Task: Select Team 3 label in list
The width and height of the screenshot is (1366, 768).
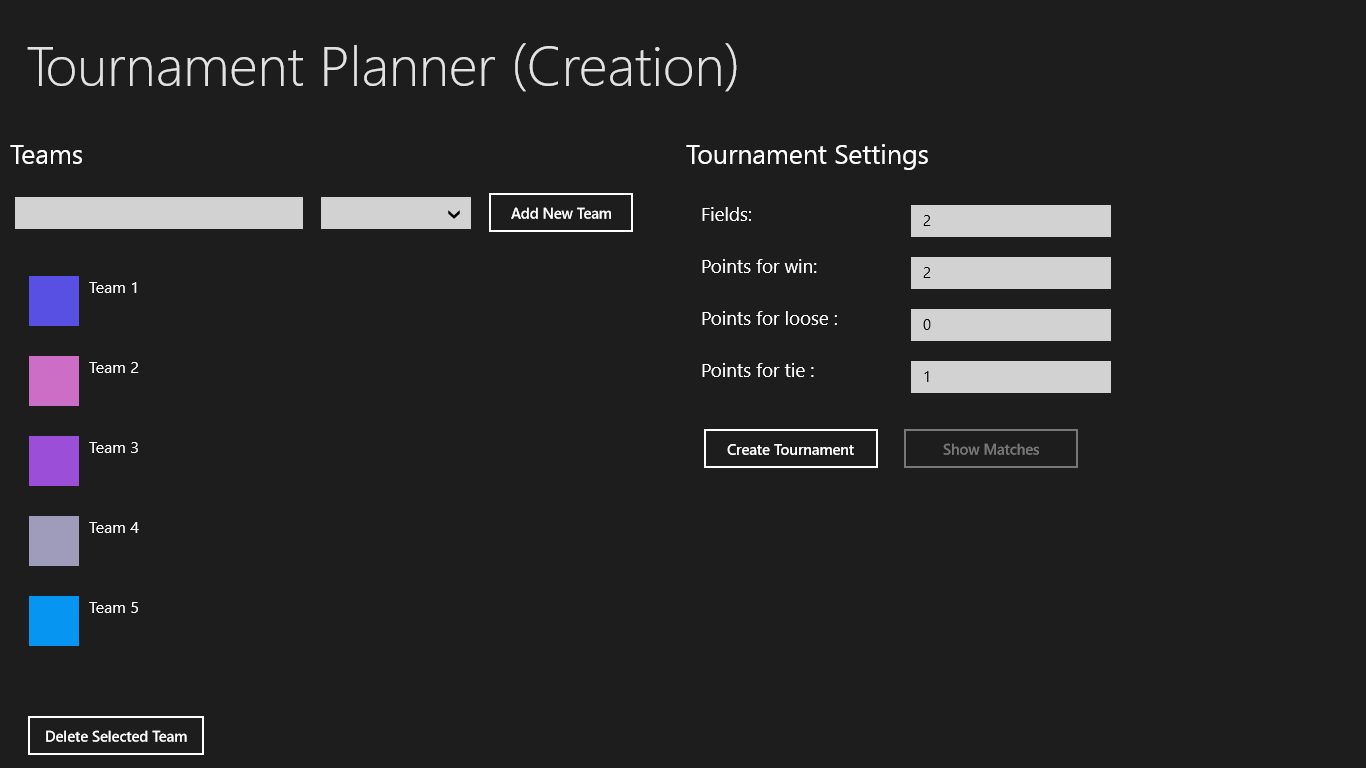Action: point(114,448)
